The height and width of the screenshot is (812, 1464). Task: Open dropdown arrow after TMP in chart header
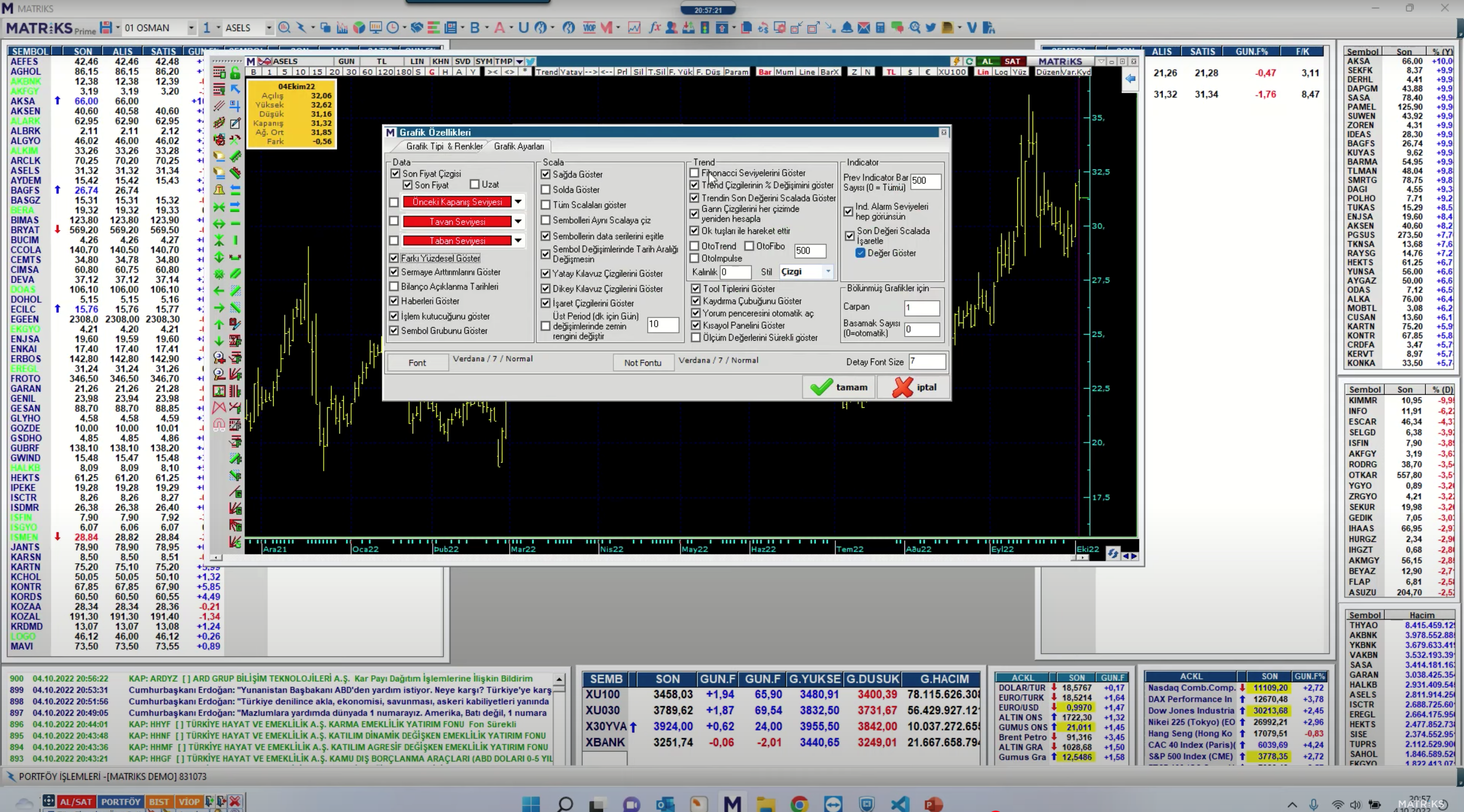pos(519,61)
